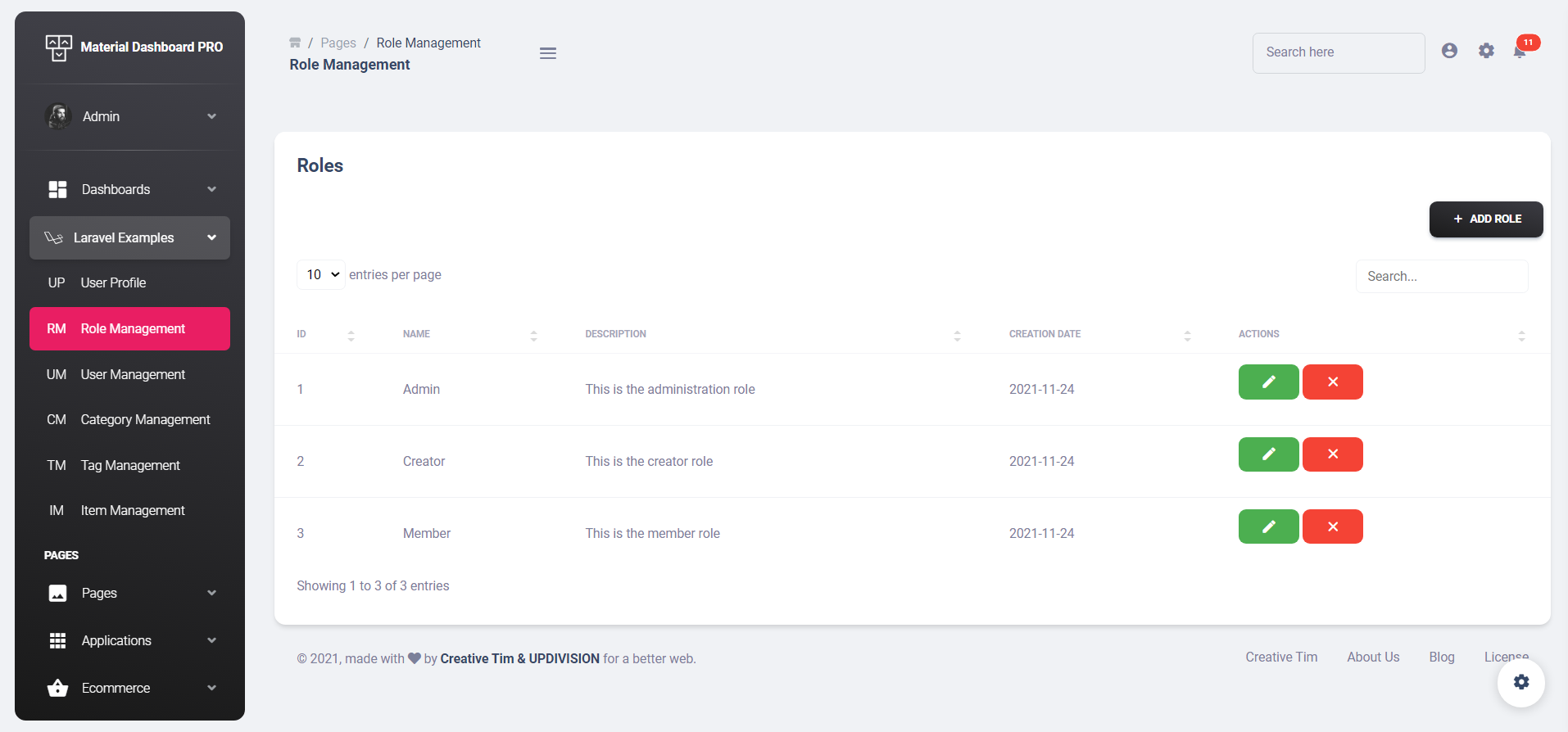Open the entries per page dropdown
The height and width of the screenshot is (732, 1568).
tap(321, 275)
